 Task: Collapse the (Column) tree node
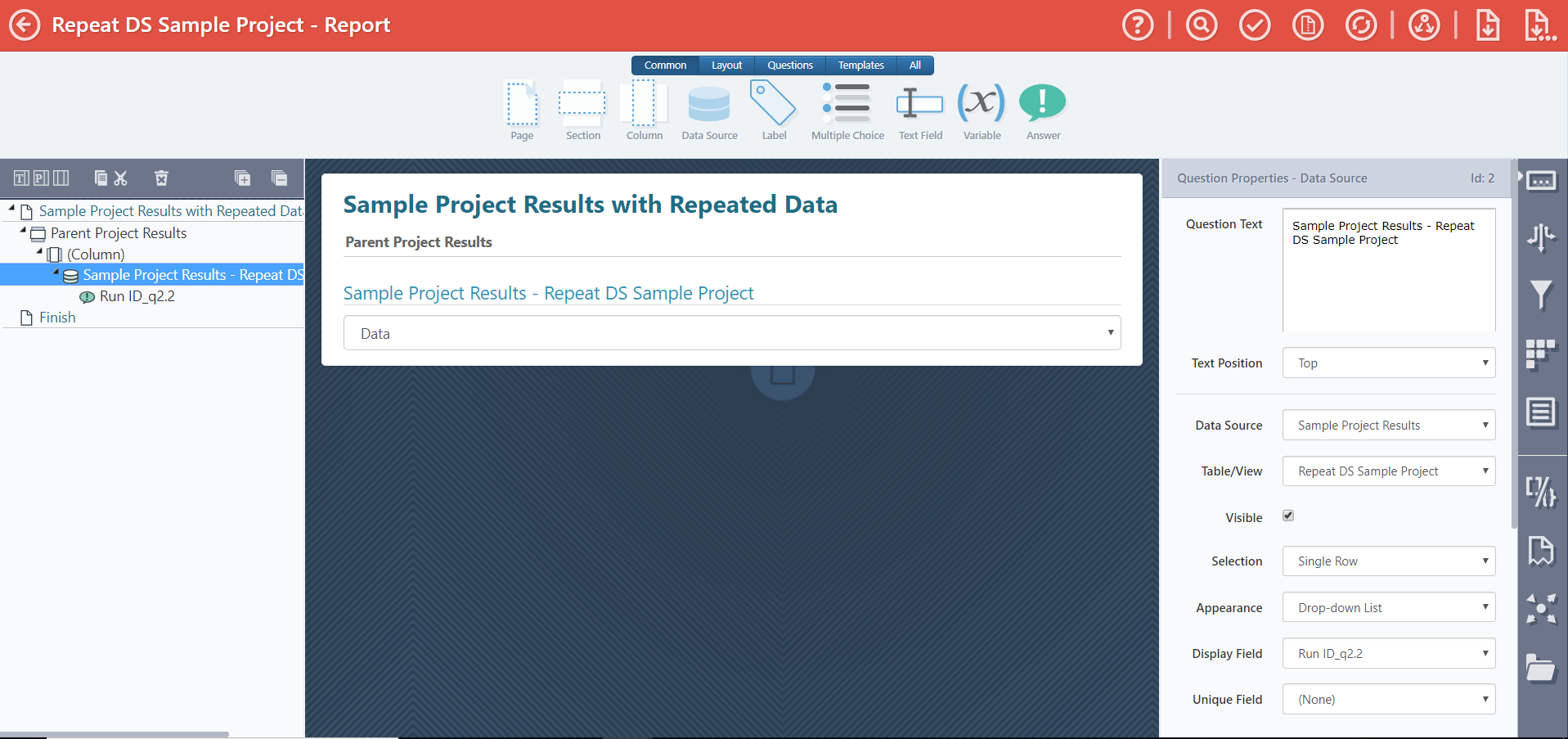(x=39, y=252)
